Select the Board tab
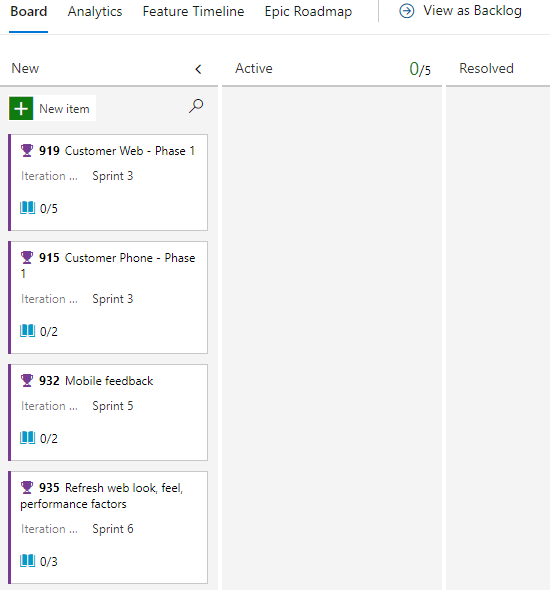The width and height of the screenshot is (551, 591). tap(29, 12)
